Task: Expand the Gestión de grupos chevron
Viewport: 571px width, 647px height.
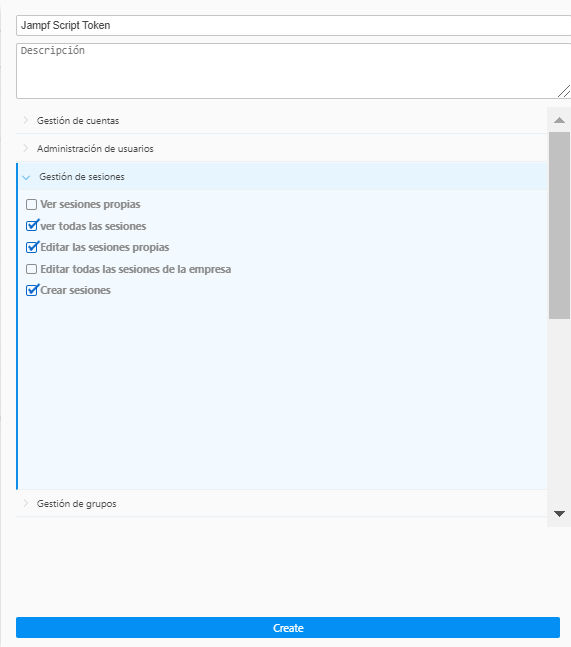Action: 26,503
